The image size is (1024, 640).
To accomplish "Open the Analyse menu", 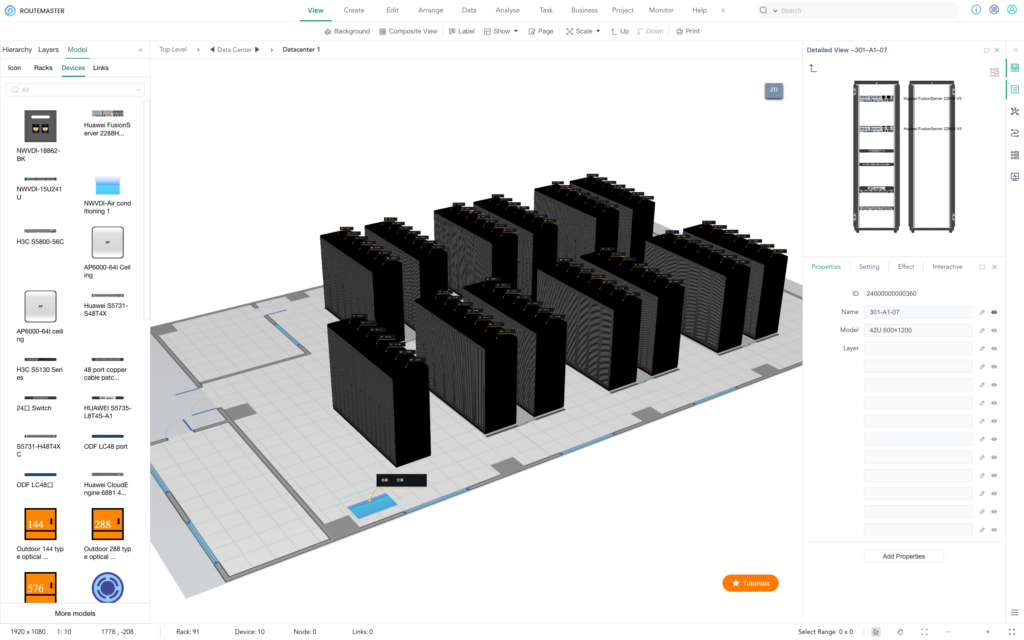I will pos(507,10).
